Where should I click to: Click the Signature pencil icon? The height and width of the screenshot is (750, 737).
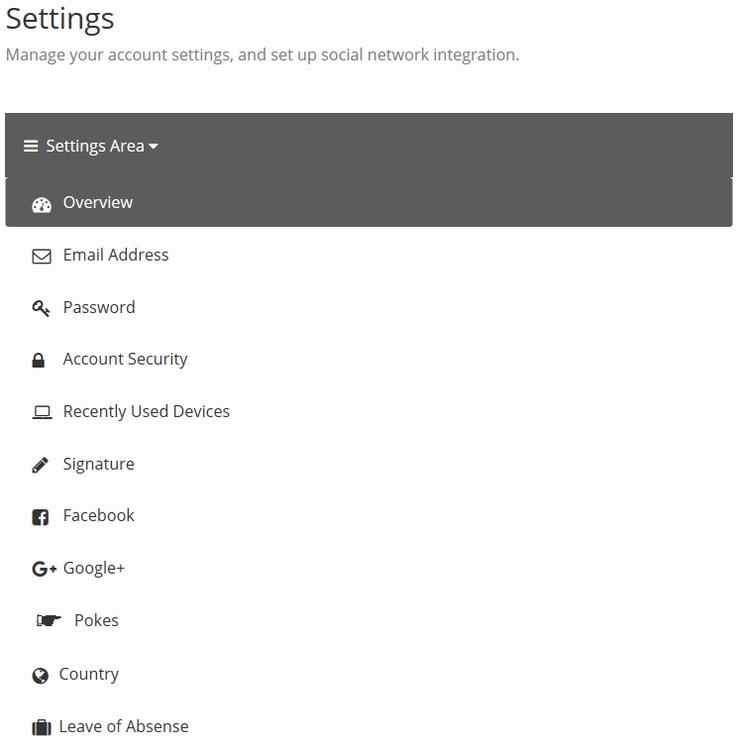pos(40,464)
